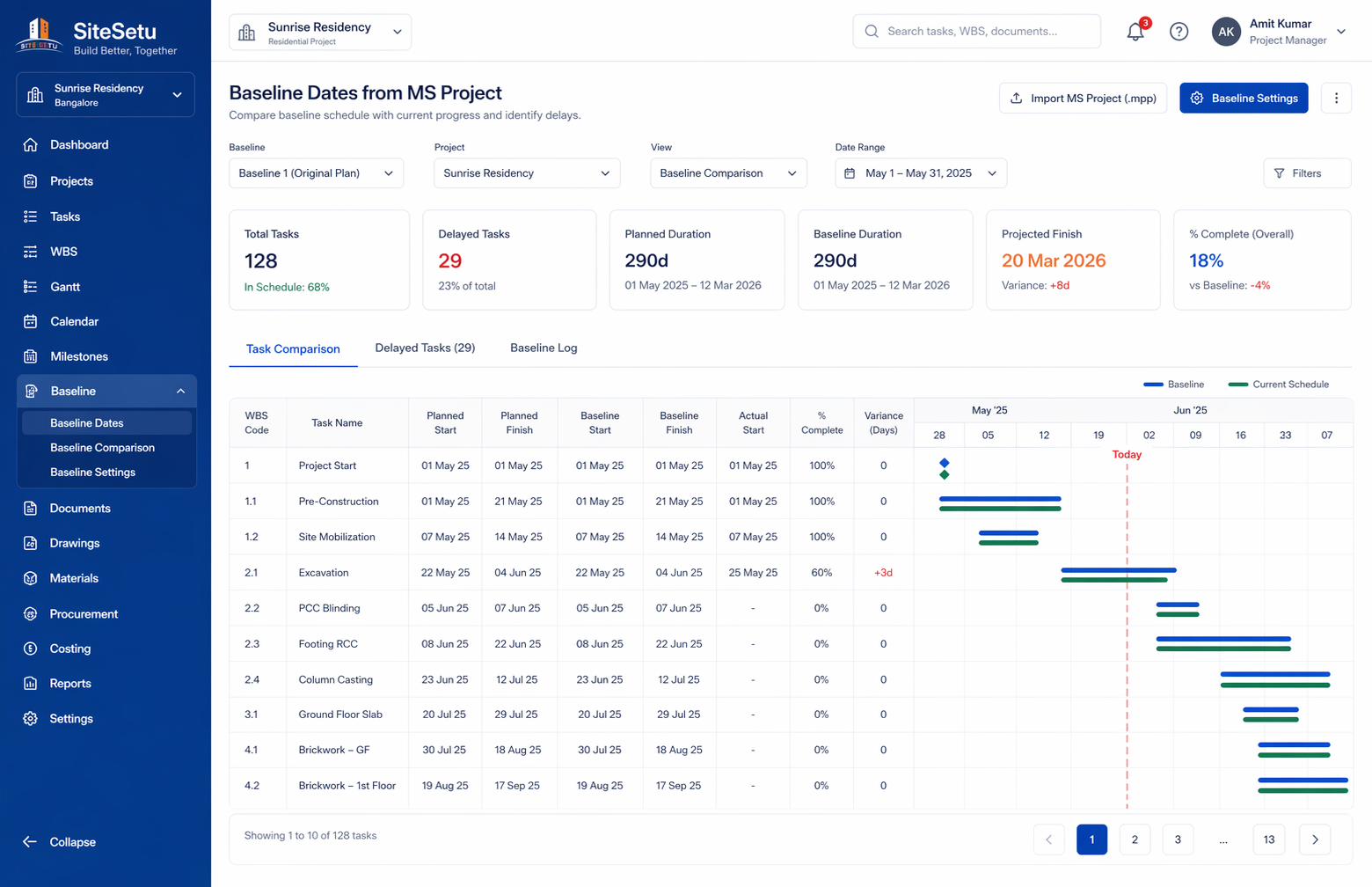Click the Gantt sidebar icon
This screenshot has height=887, width=1372.
tap(31, 287)
